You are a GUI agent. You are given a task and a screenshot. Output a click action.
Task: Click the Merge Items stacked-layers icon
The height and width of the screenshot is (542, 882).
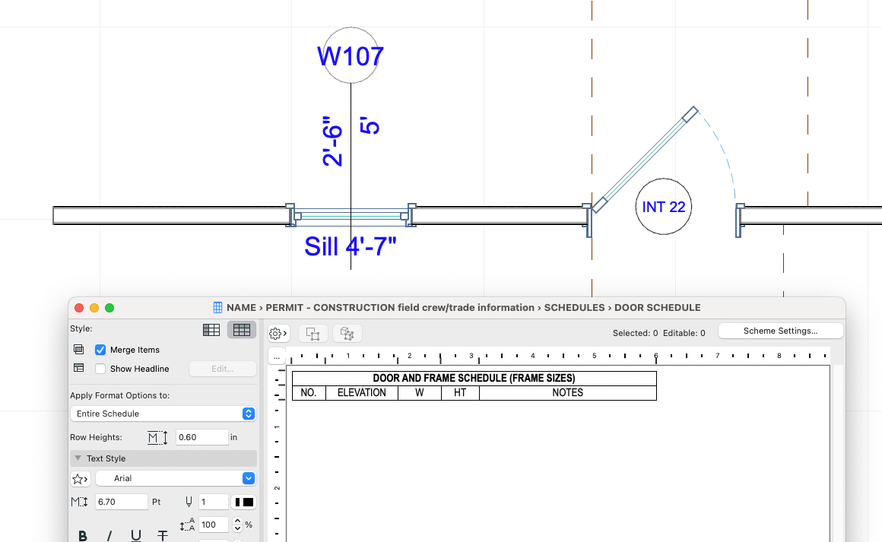point(79,350)
